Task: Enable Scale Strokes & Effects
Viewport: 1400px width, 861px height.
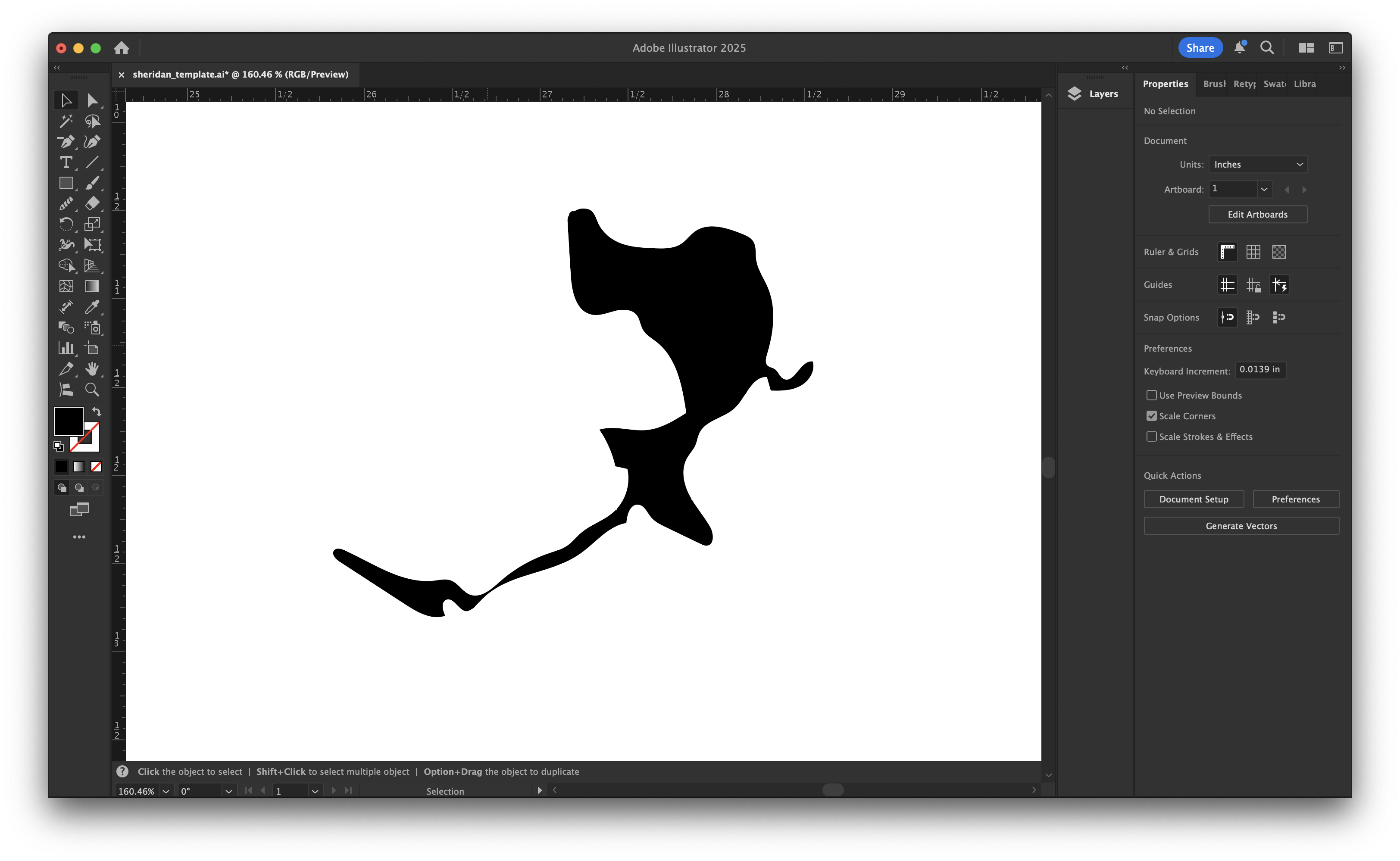Action: click(1152, 436)
